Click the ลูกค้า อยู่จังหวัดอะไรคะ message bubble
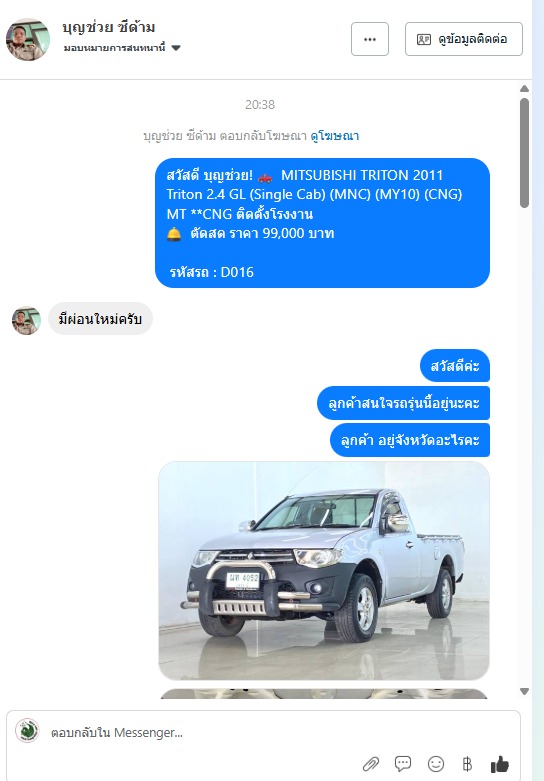 pos(410,440)
